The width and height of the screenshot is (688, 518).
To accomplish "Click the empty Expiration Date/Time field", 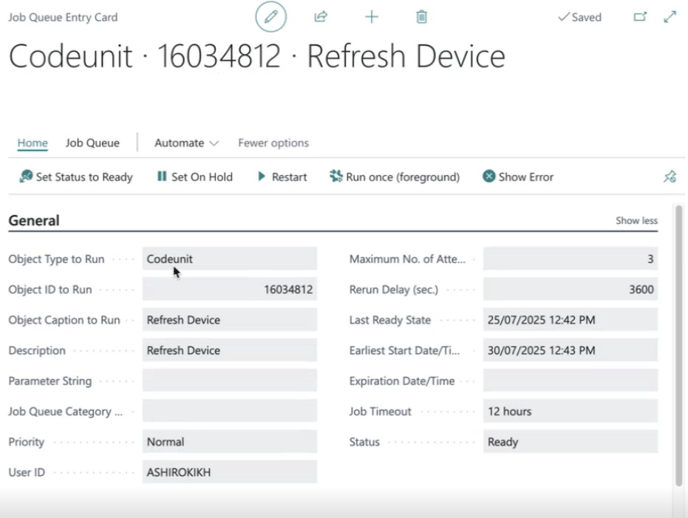I will click(570, 381).
